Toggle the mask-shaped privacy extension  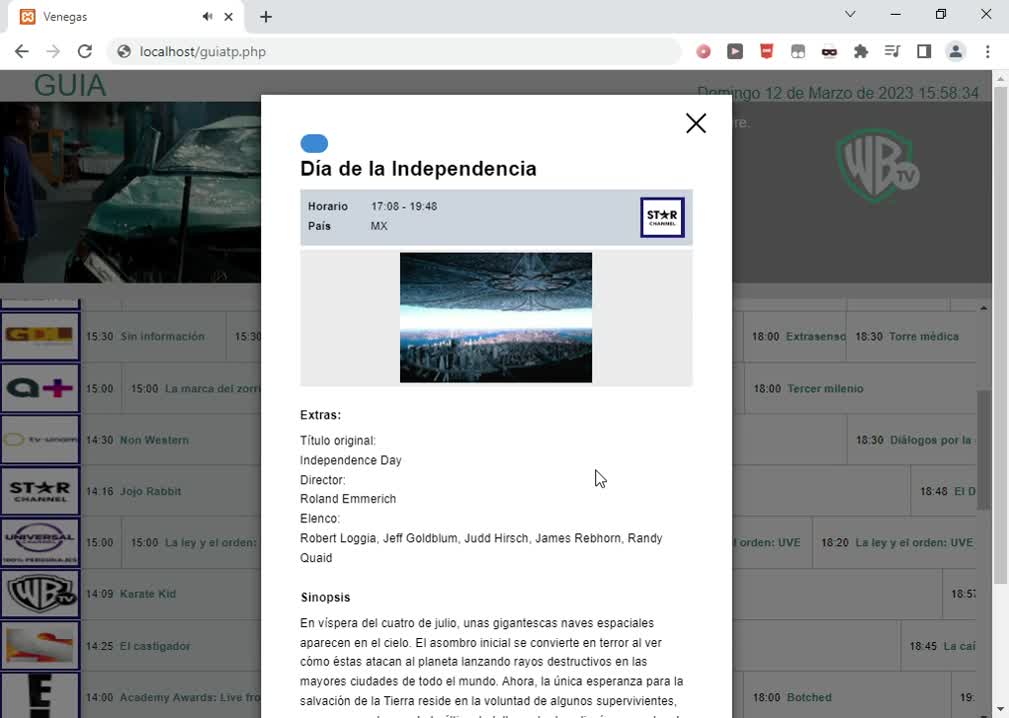828,50
